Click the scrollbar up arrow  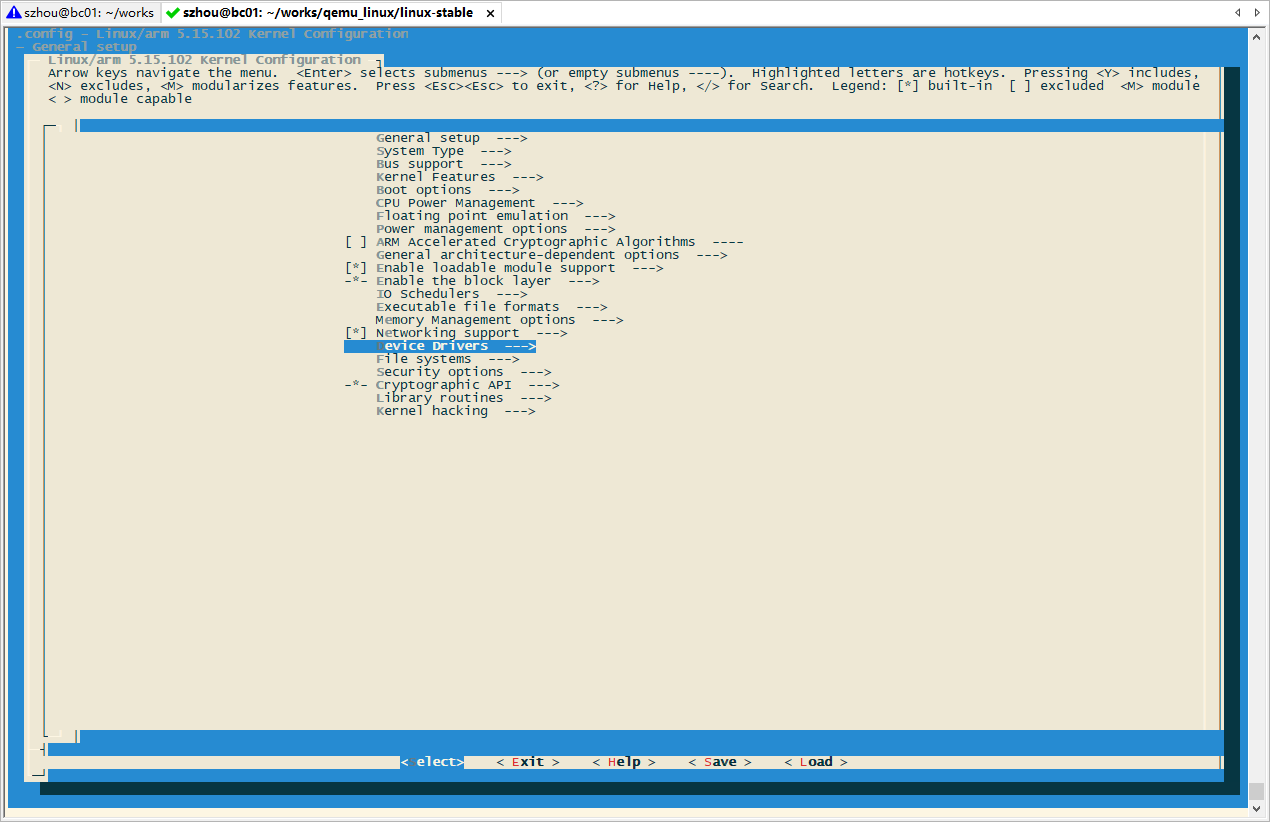click(1257, 38)
